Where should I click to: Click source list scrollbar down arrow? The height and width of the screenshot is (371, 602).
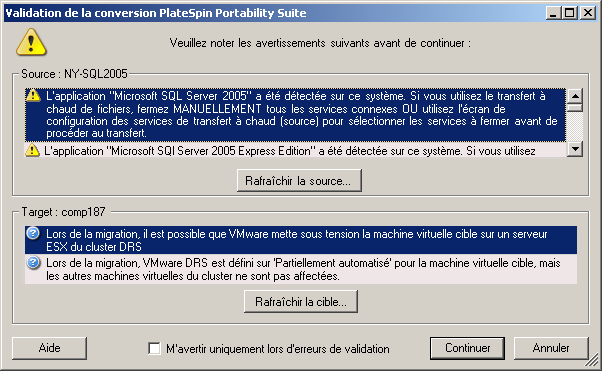click(x=575, y=149)
